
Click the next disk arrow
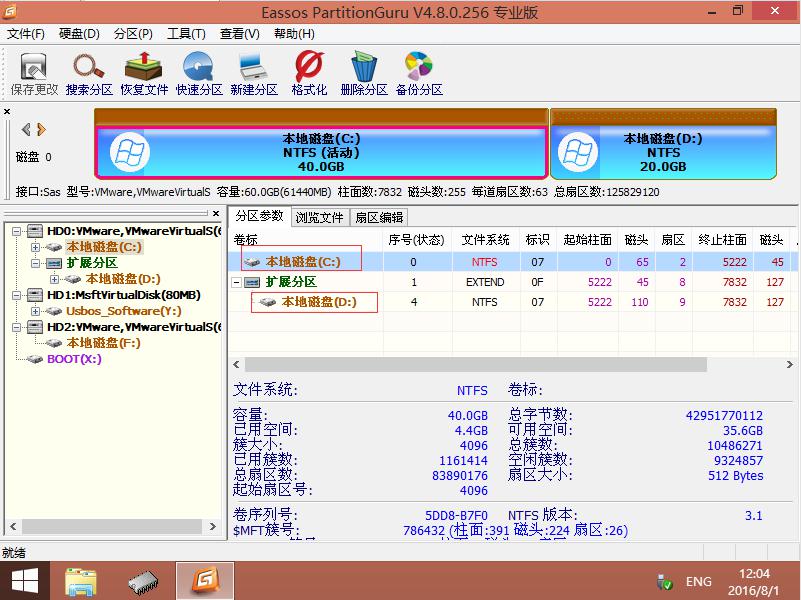click(41, 129)
